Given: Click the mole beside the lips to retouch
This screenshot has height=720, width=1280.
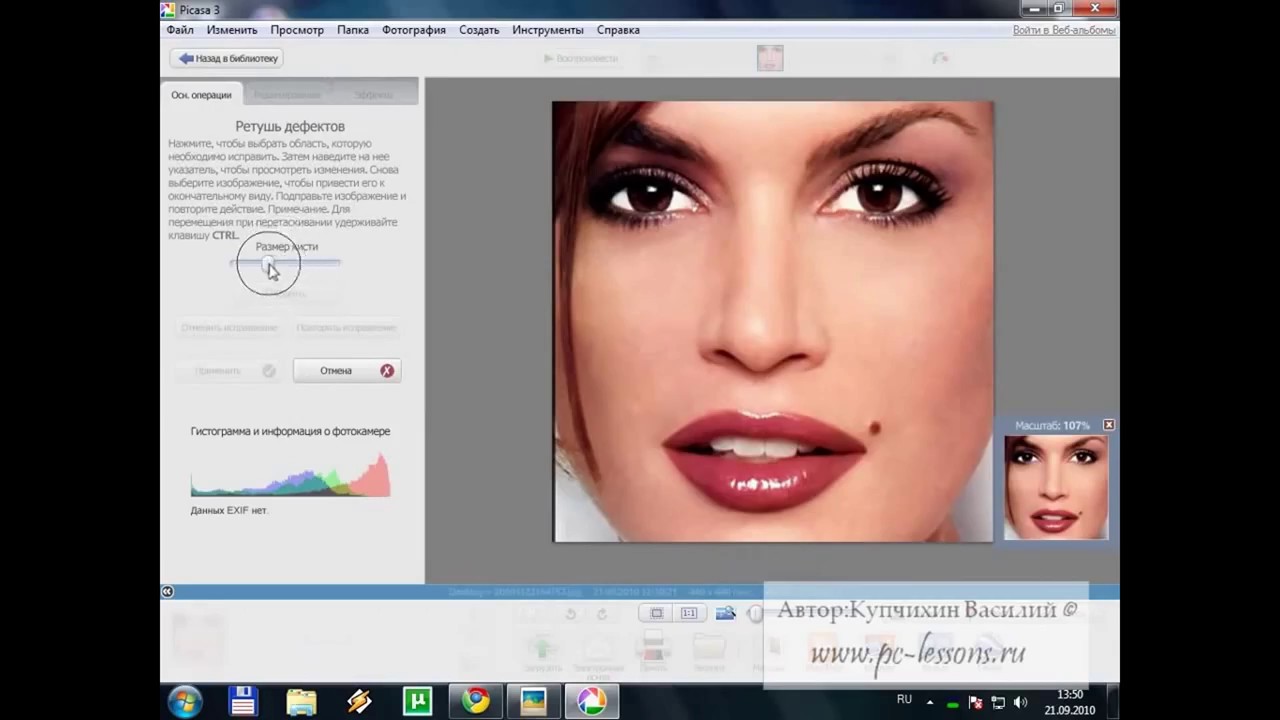Looking at the screenshot, I should click(x=874, y=428).
